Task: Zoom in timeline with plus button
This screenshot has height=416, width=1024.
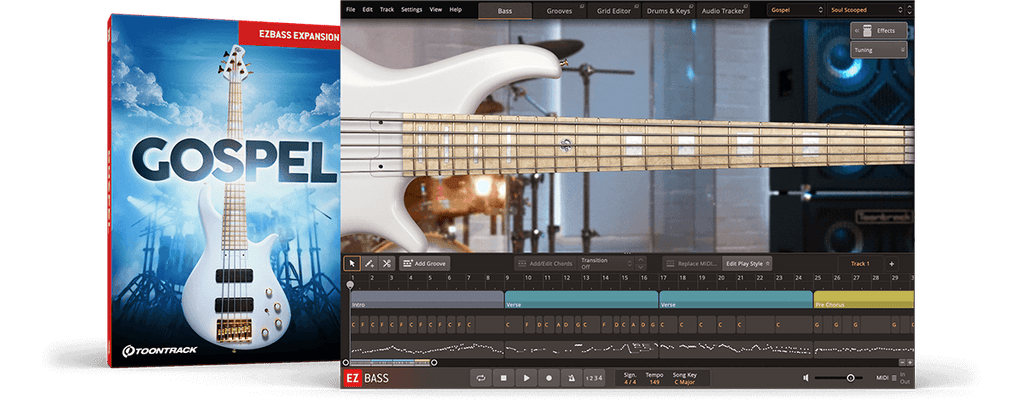Action: pos(910,362)
